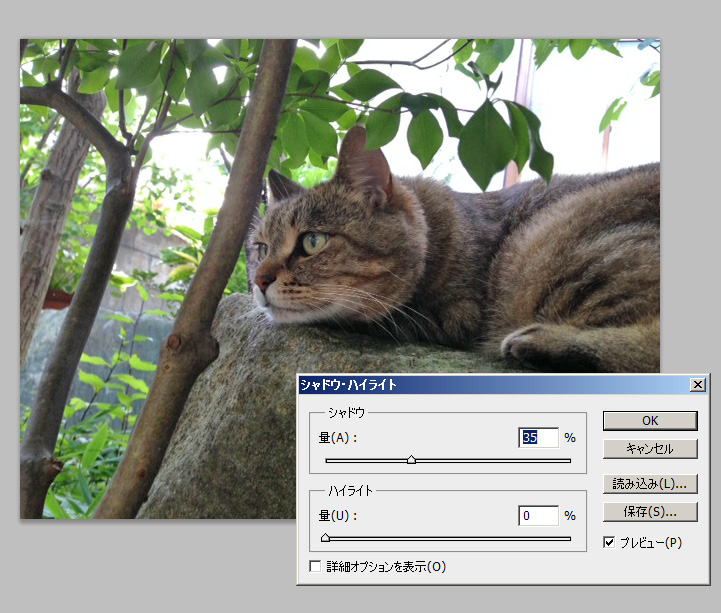Click the シャドウ group label

point(346,412)
